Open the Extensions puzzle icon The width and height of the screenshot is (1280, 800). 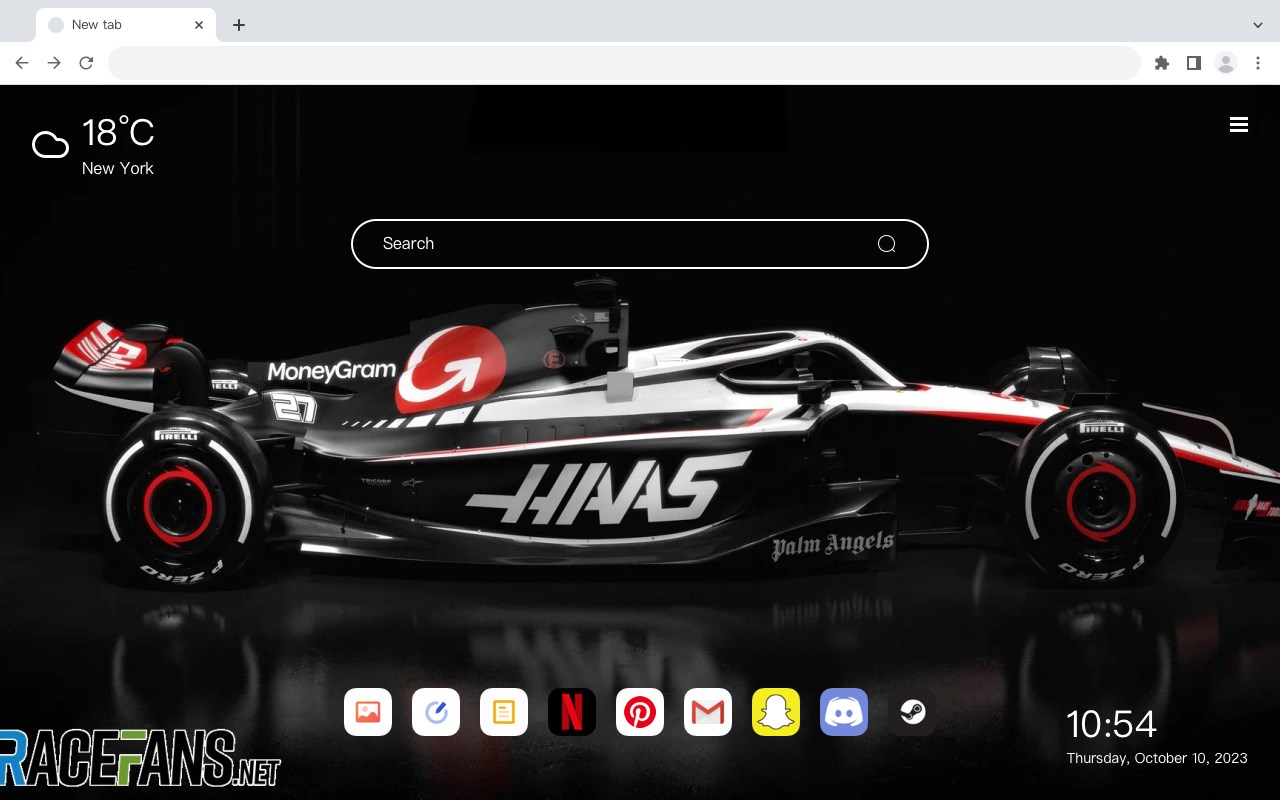pyautogui.click(x=1161, y=63)
